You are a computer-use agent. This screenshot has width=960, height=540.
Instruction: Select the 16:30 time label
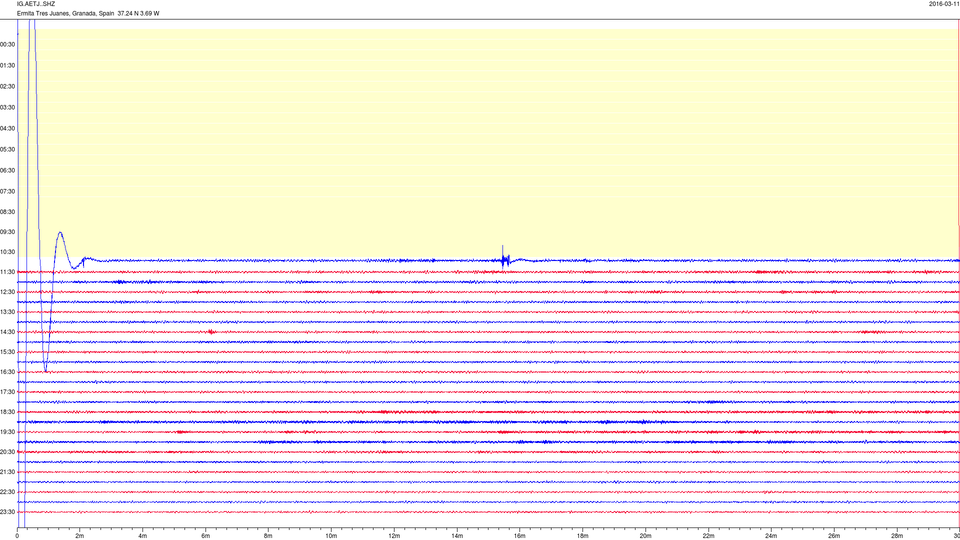[x=7, y=372]
